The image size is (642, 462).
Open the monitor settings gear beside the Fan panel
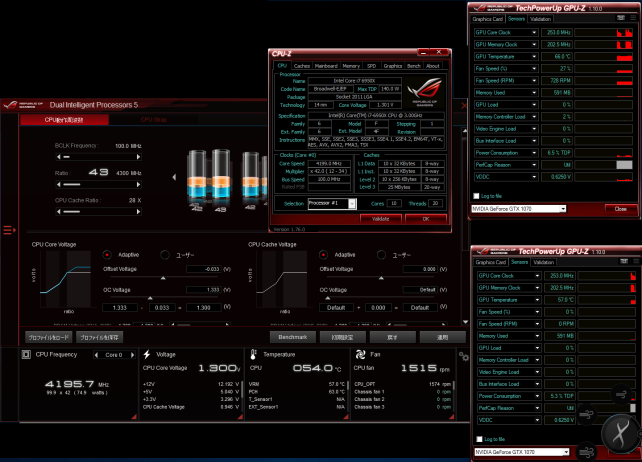pyautogui.click(x=463, y=356)
